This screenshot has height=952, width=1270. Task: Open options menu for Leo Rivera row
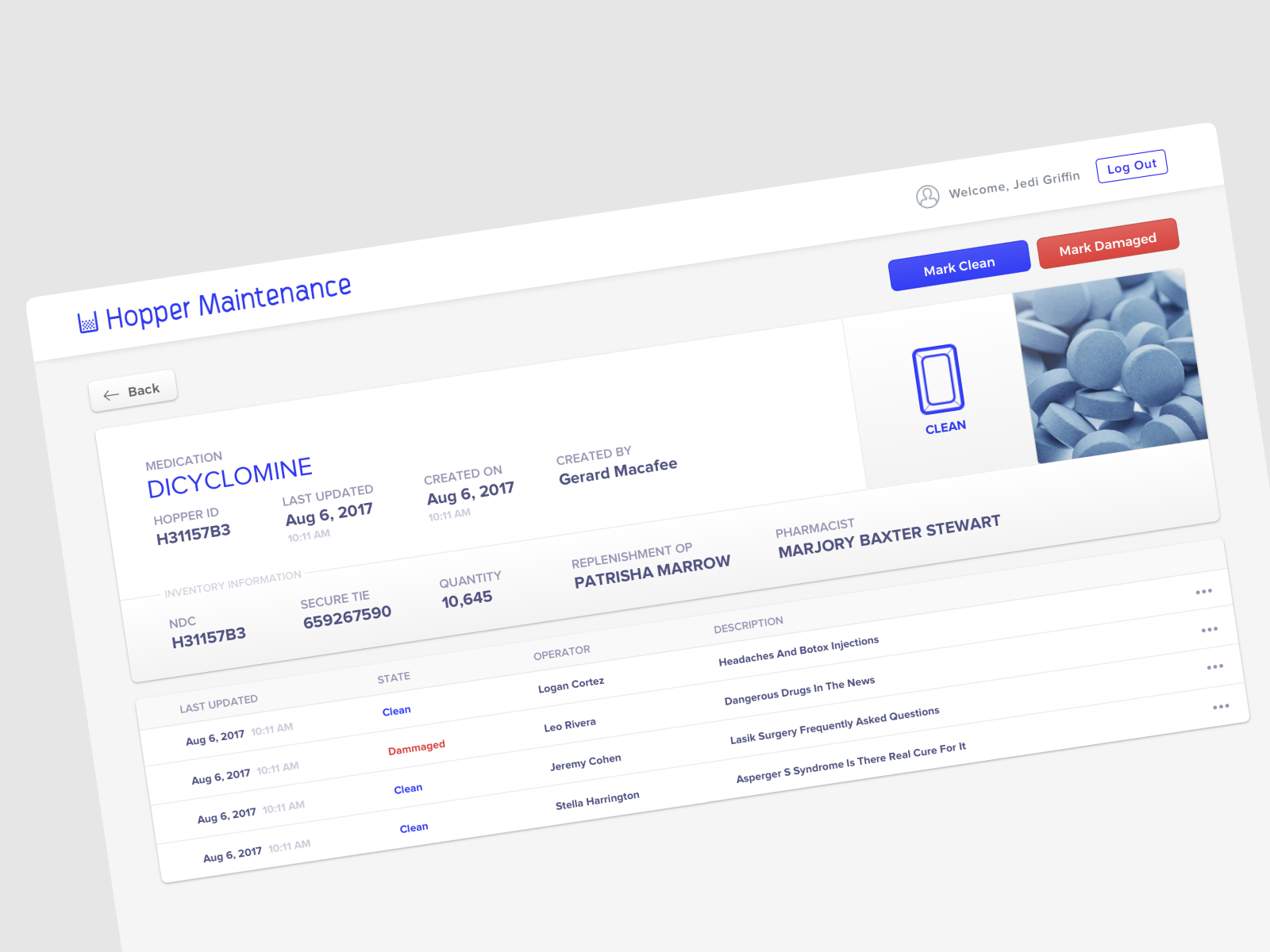(1209, 629)
